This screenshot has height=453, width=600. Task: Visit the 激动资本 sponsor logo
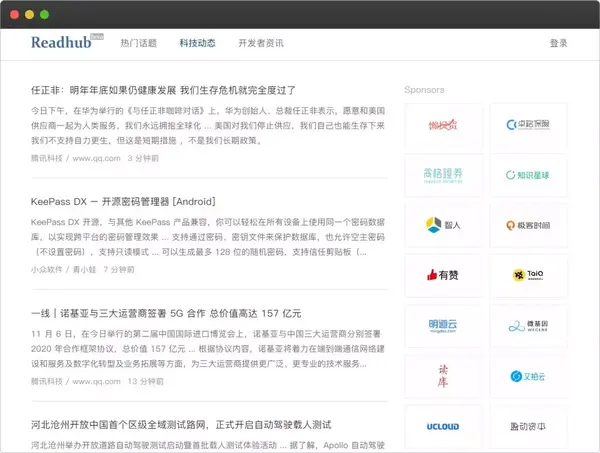tap(528, 426)
